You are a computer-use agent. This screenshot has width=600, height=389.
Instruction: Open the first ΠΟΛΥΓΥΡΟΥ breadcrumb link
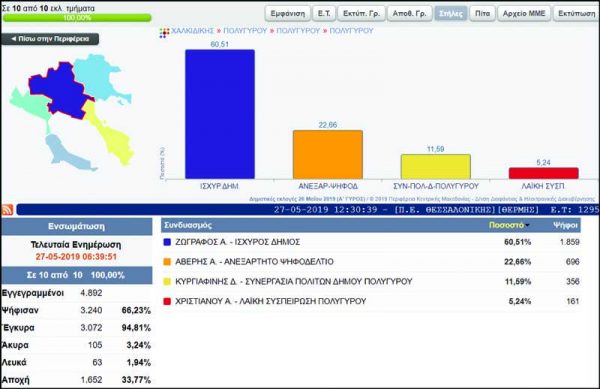point(245,31)
